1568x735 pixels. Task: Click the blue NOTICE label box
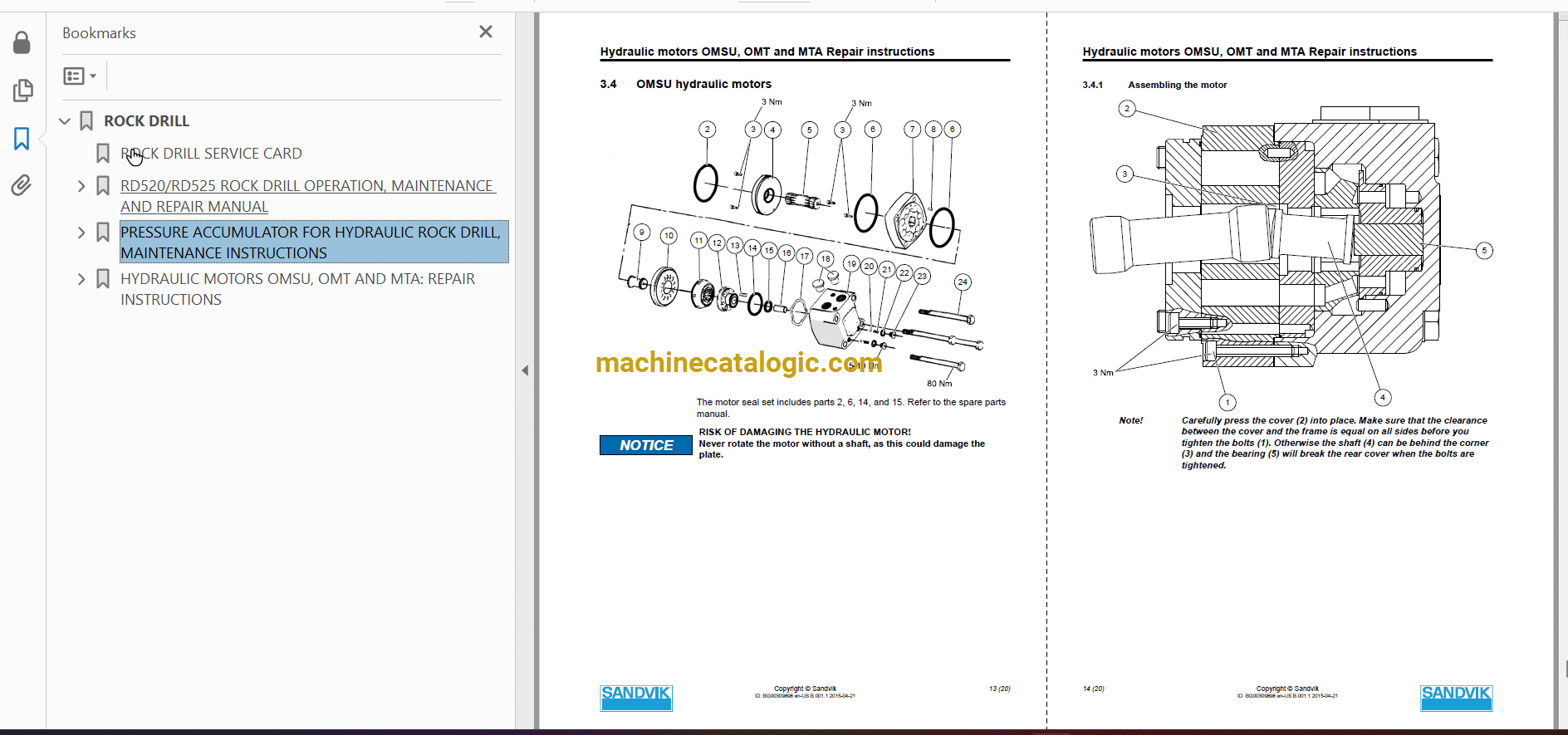point(645,445)
